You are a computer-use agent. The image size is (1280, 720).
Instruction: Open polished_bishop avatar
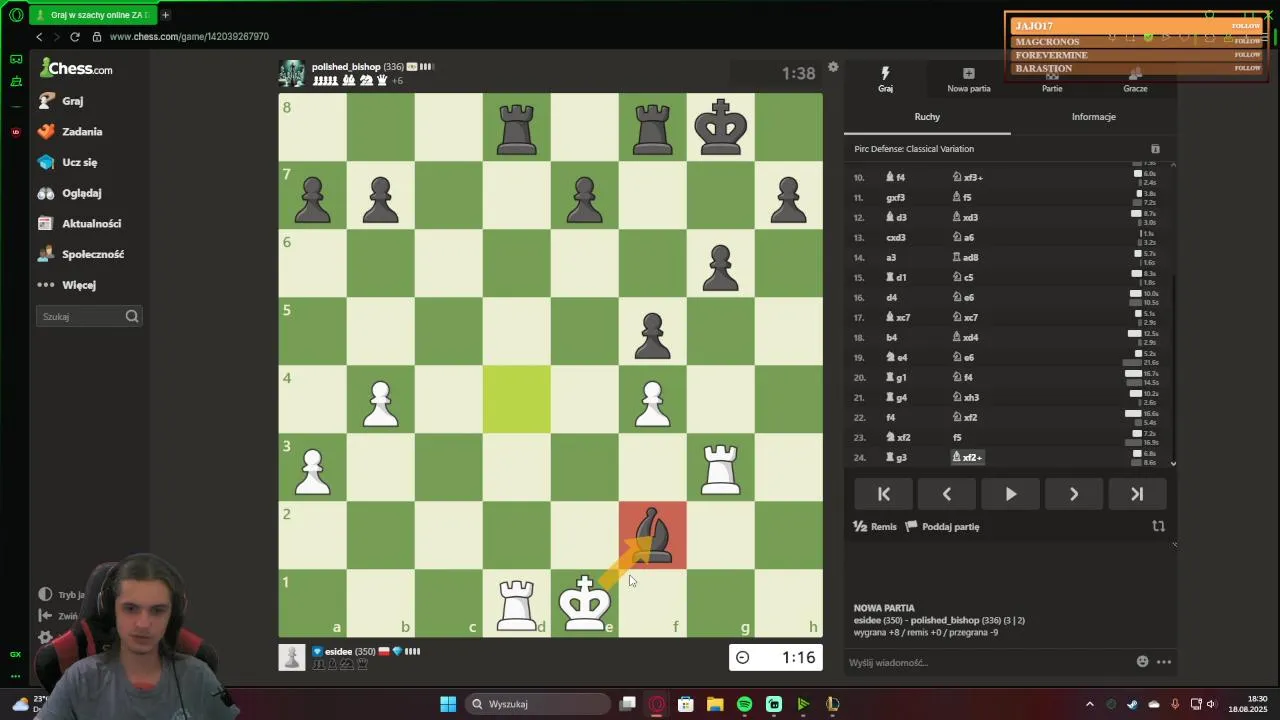[x=291, y=73]
